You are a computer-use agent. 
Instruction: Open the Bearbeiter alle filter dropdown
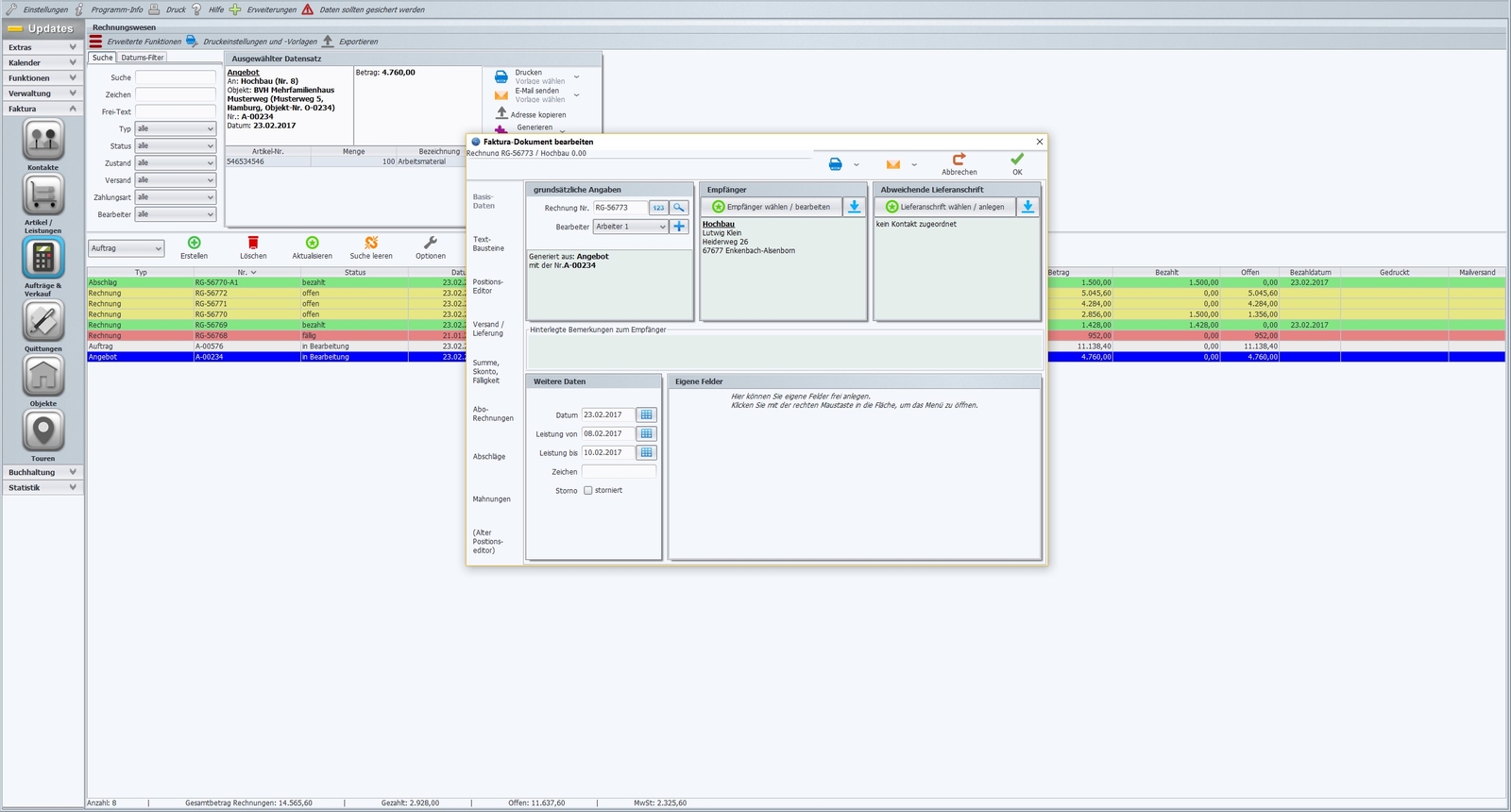click(176, 214)
